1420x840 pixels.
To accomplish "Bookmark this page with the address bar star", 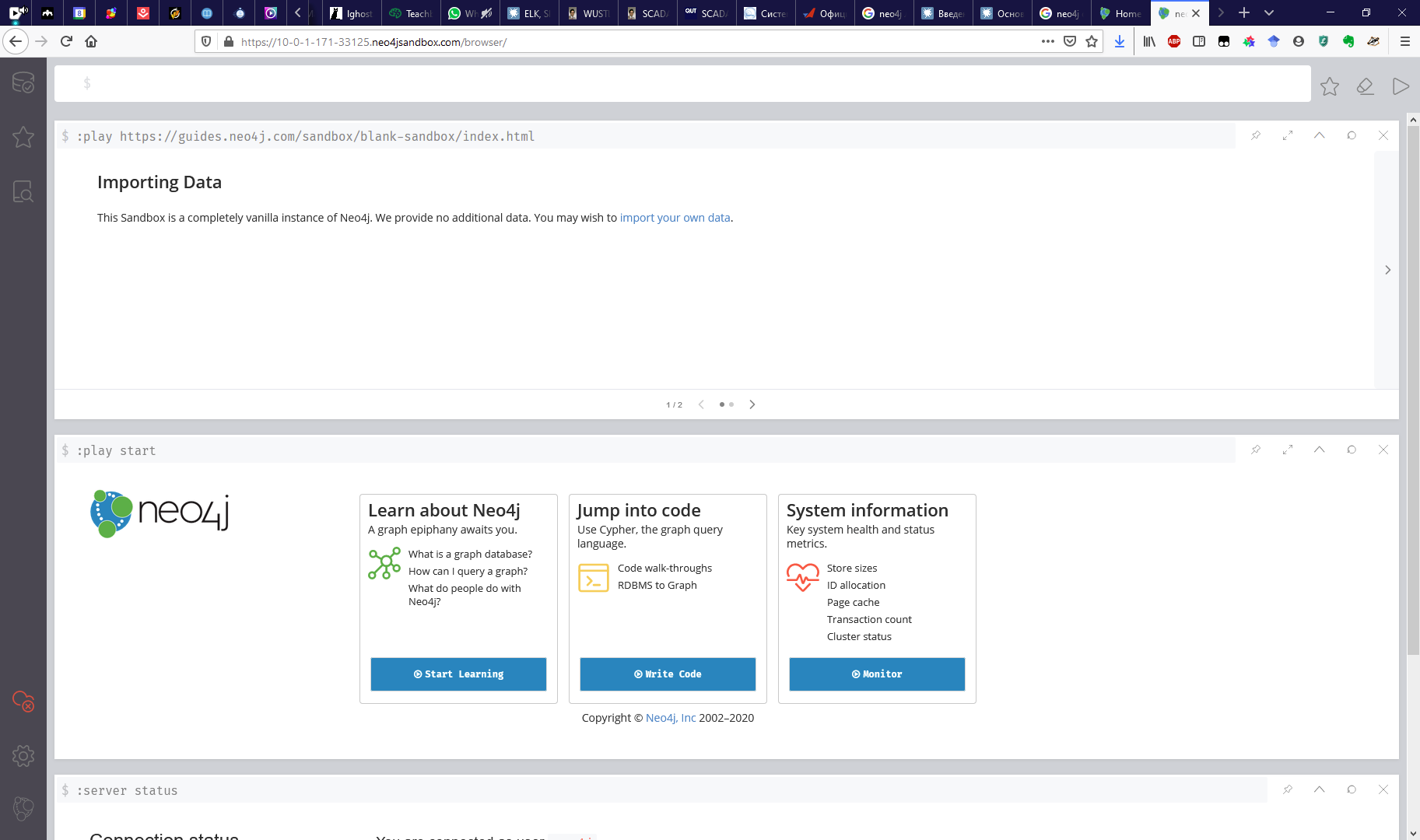I will [x=1092, y=42].
